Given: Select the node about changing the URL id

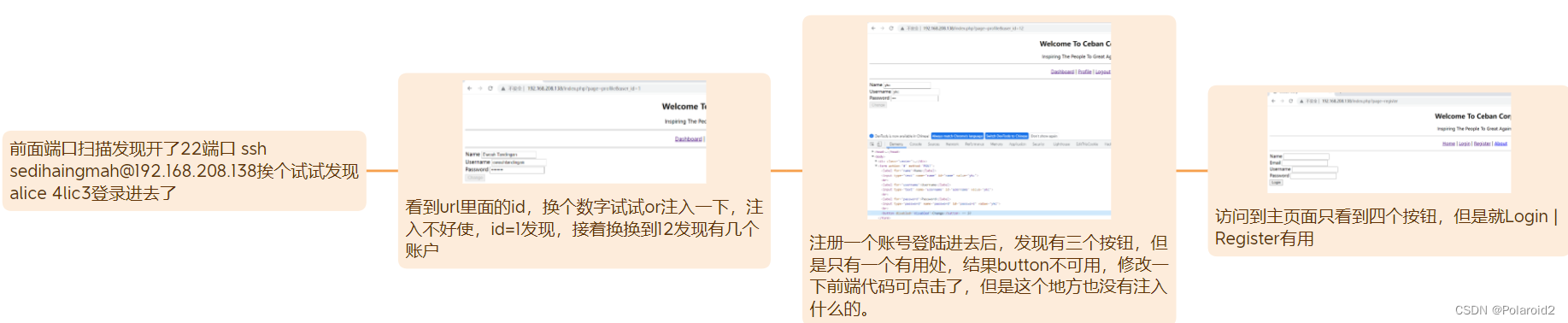Looking at the screenshot, I should coord(584,171).
